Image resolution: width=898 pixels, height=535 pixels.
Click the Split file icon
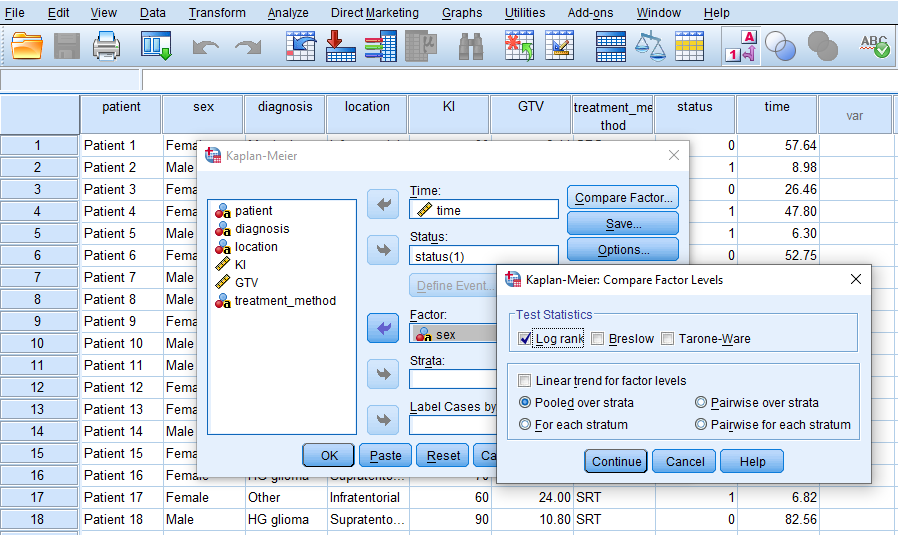(611, 46)
